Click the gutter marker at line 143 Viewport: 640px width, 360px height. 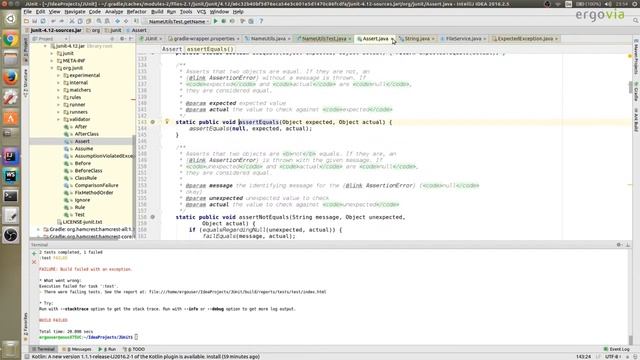[x=153, y=122]
